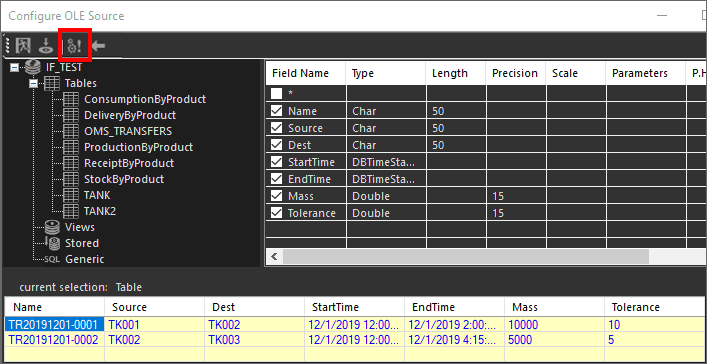Uncheck the Dest field checkbox

(x=276, y=145)
